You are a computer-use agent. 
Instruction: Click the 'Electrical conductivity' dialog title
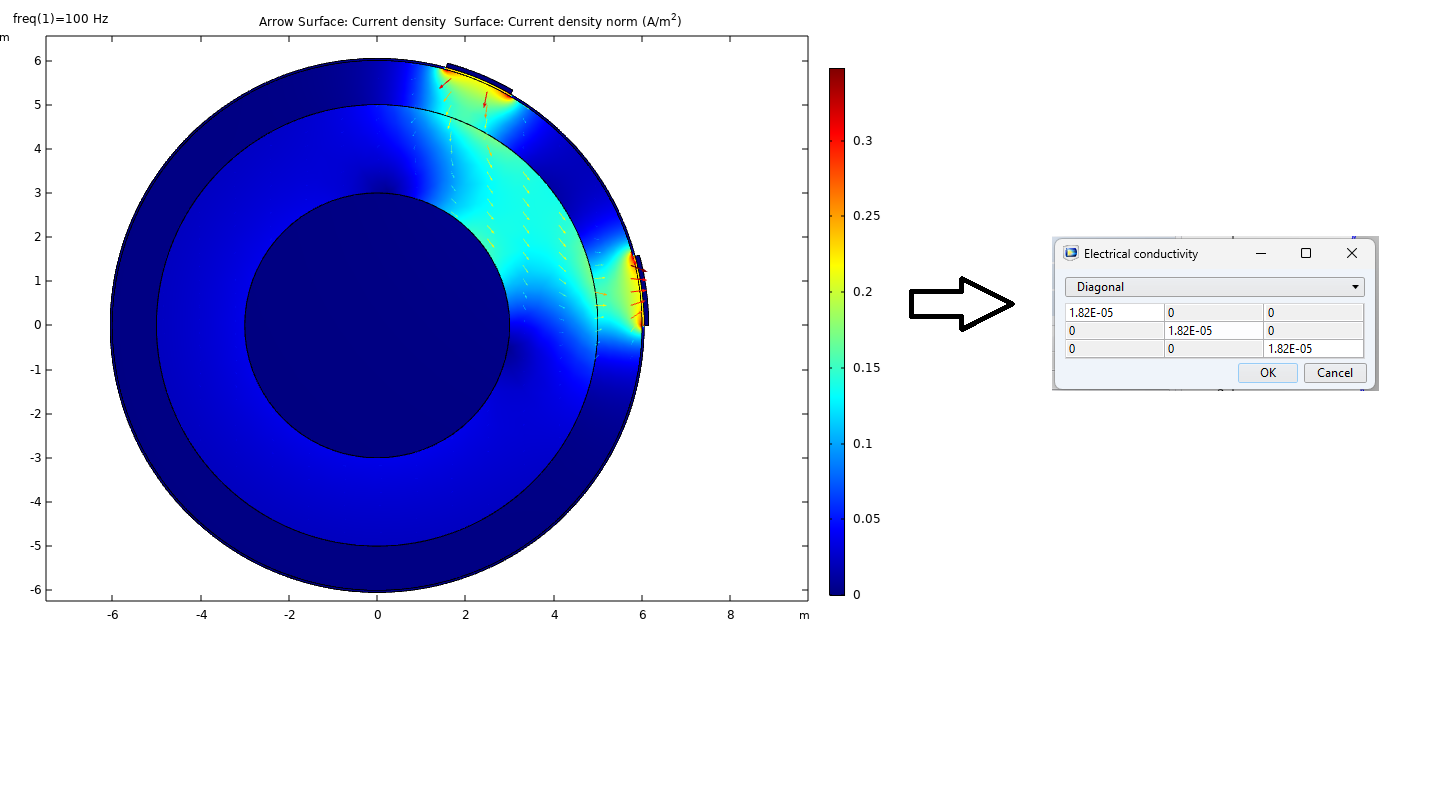(x=1141, y=254)
